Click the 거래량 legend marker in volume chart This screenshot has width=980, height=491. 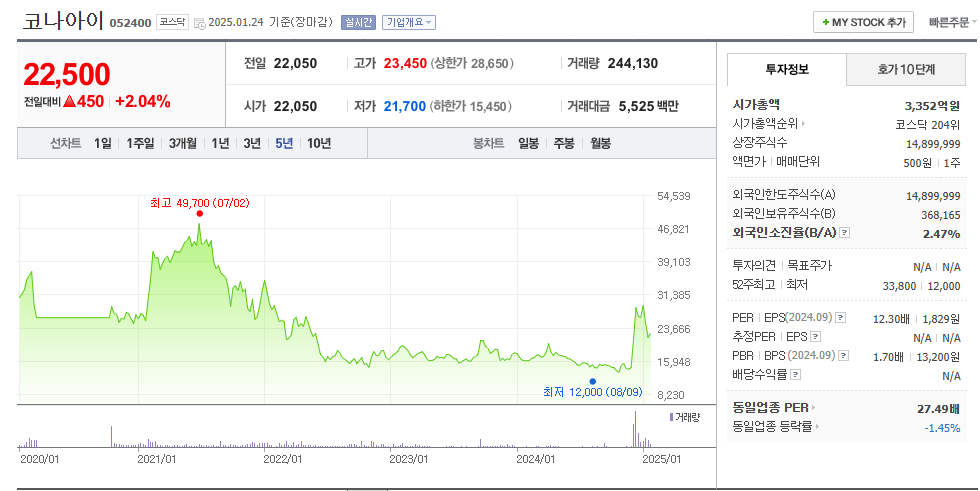pos(671,417)
